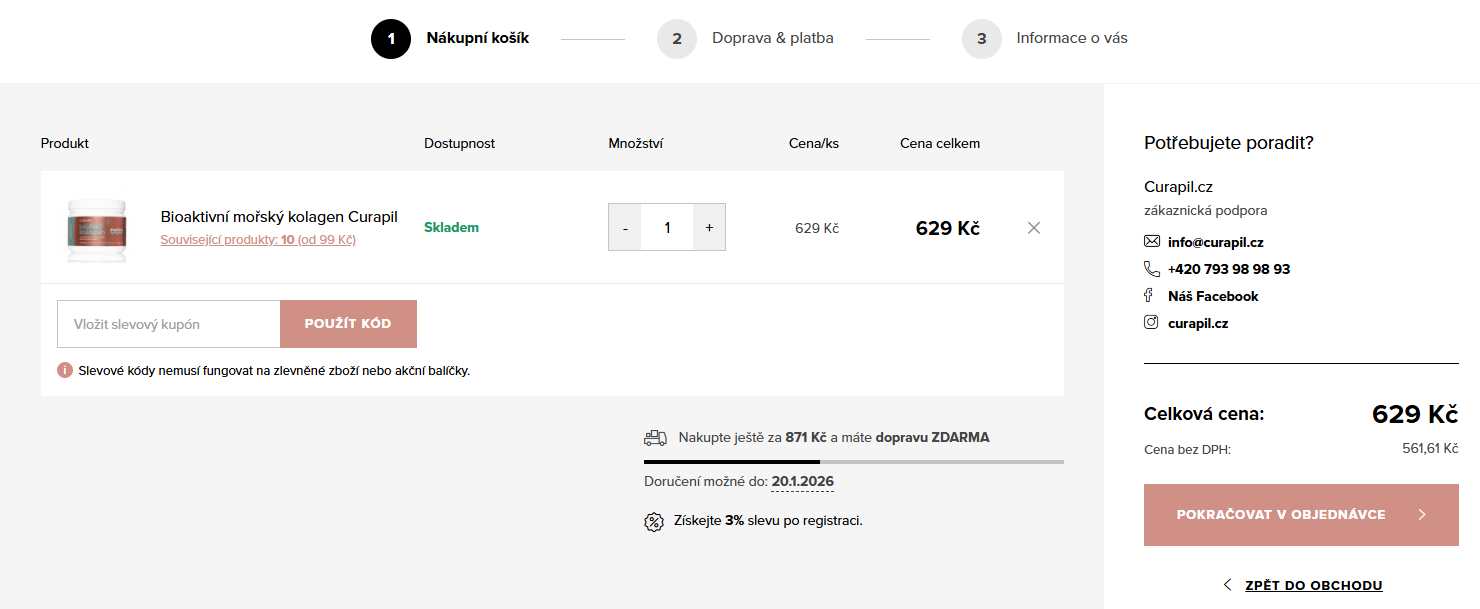Open the Související produkty link
The width and height of the screenshot is (1480, 609).
pos(258,240)
